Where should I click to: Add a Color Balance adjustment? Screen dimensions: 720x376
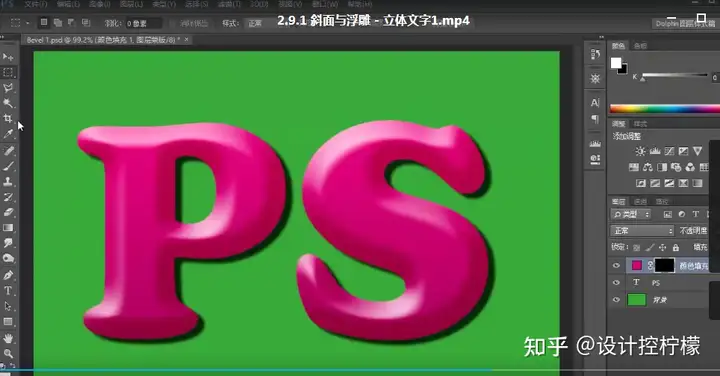647,167
